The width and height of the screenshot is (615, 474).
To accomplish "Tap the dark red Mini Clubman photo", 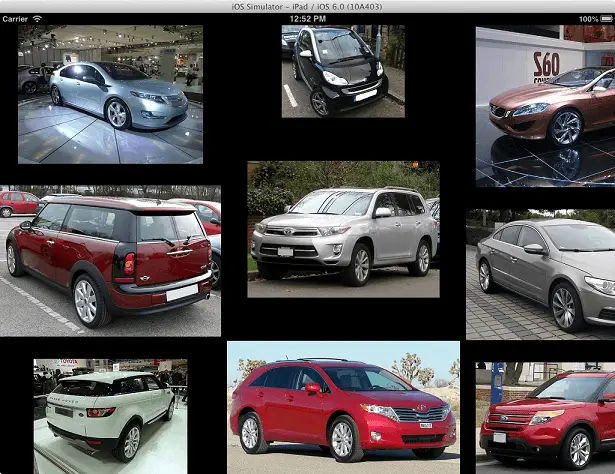I will click(110, 260).
